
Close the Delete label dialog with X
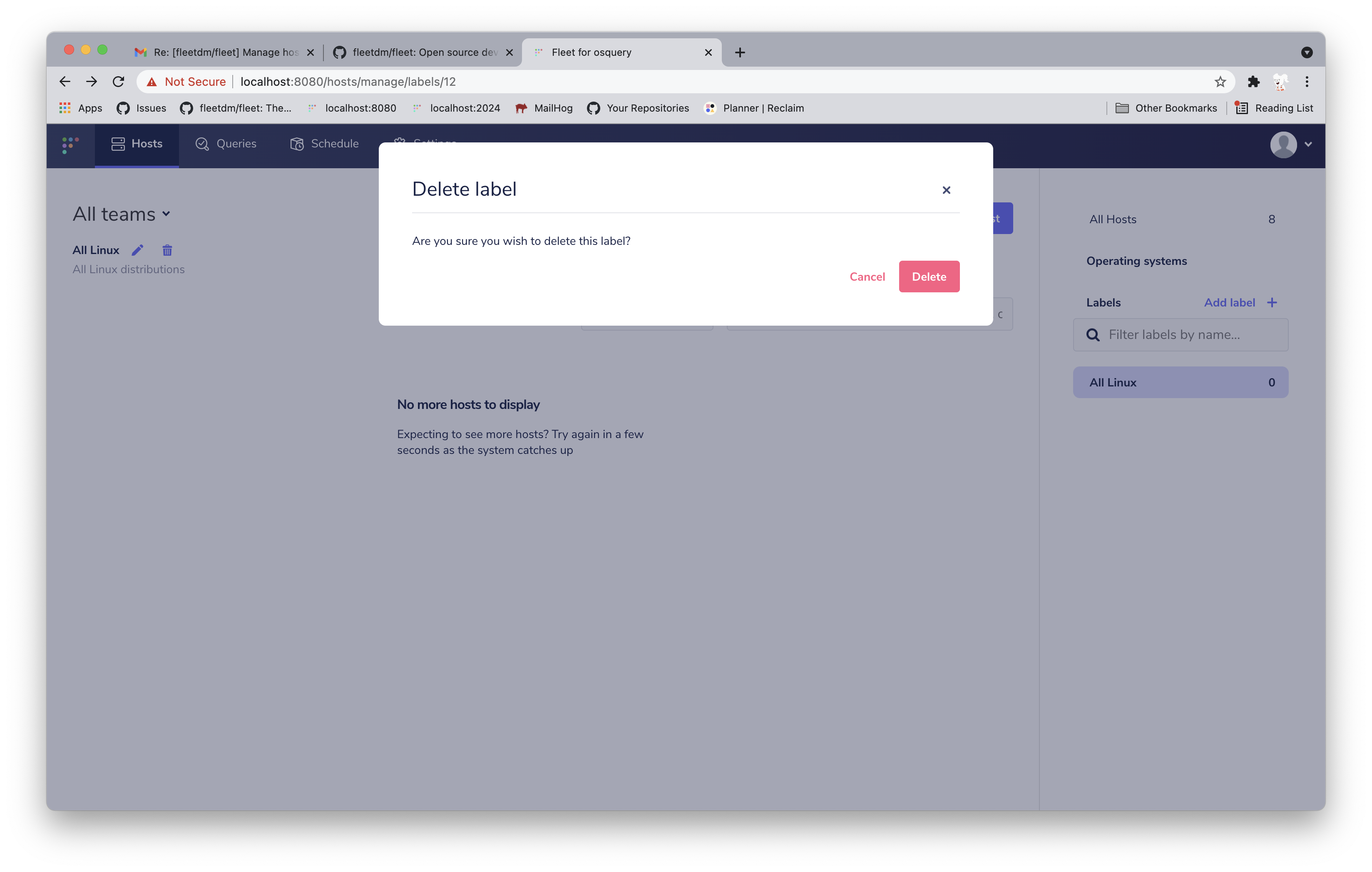point(946,190)
